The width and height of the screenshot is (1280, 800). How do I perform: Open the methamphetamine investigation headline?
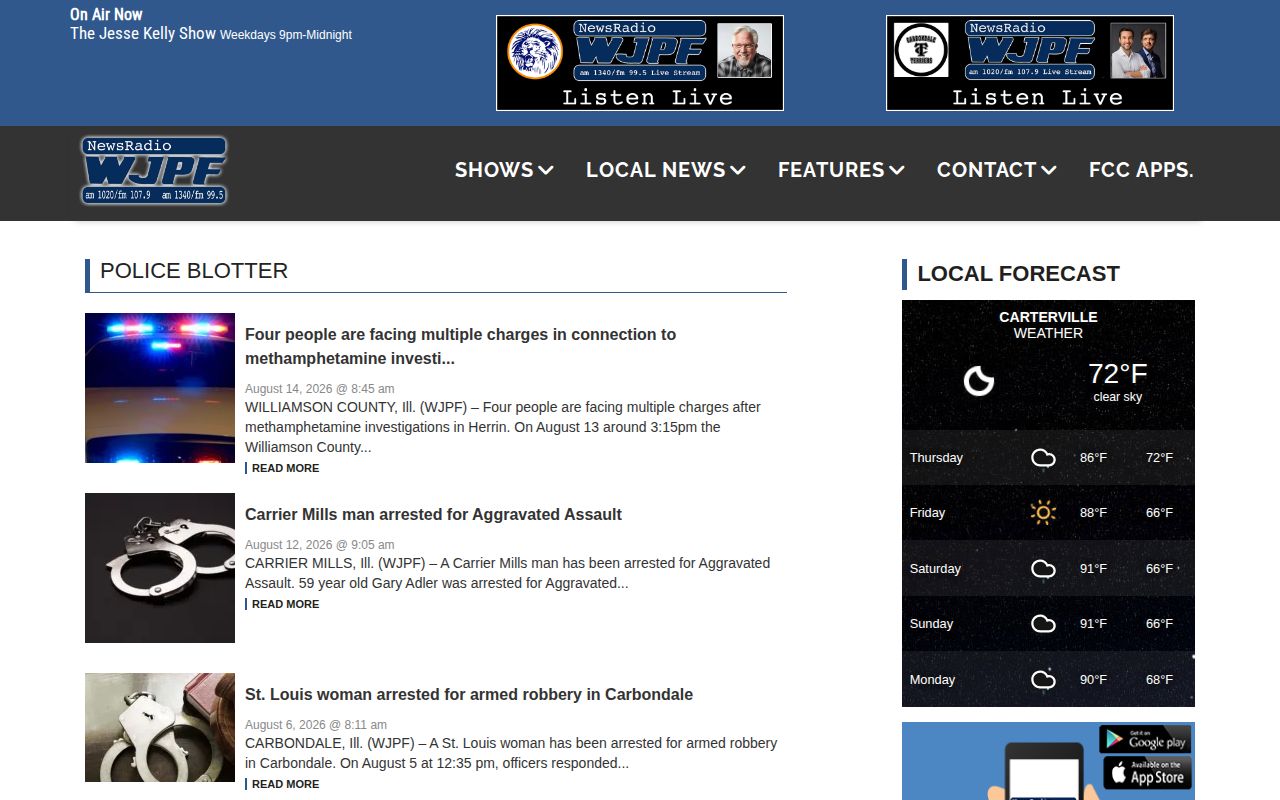click(460, 346)
